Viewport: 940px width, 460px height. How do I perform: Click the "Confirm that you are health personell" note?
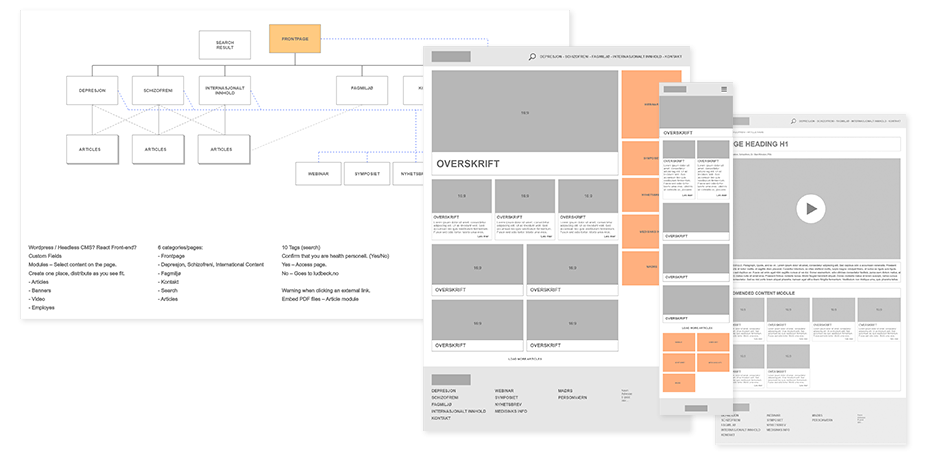tap(335, 256)
